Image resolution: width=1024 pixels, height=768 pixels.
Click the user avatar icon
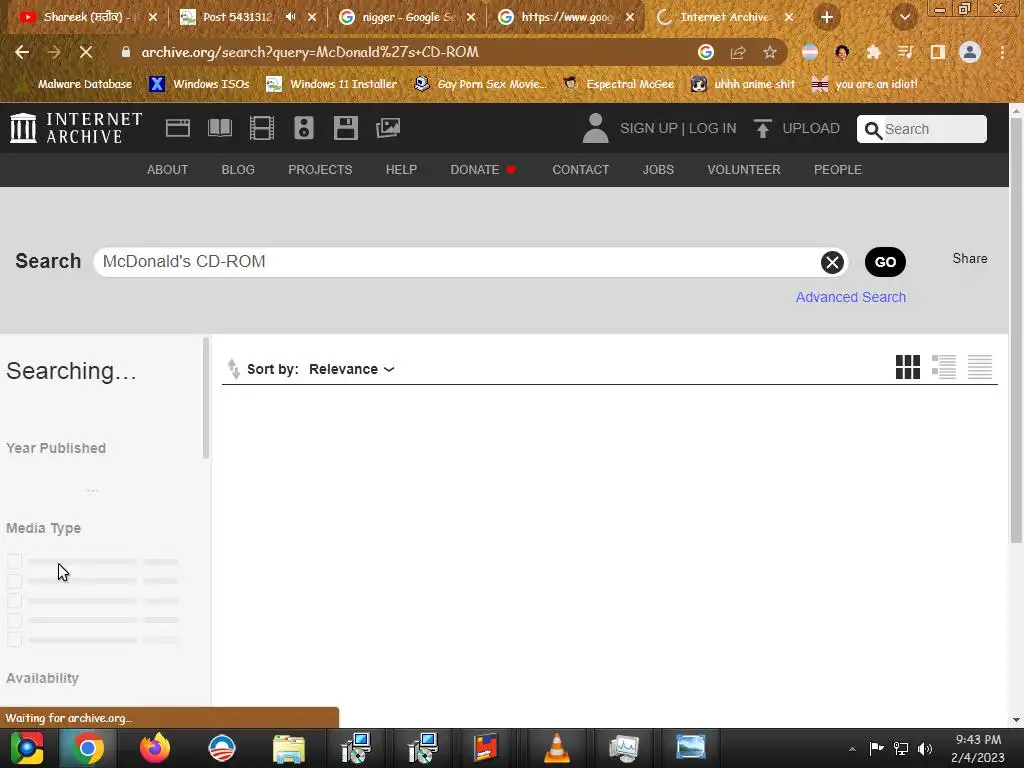coord(595,128)
